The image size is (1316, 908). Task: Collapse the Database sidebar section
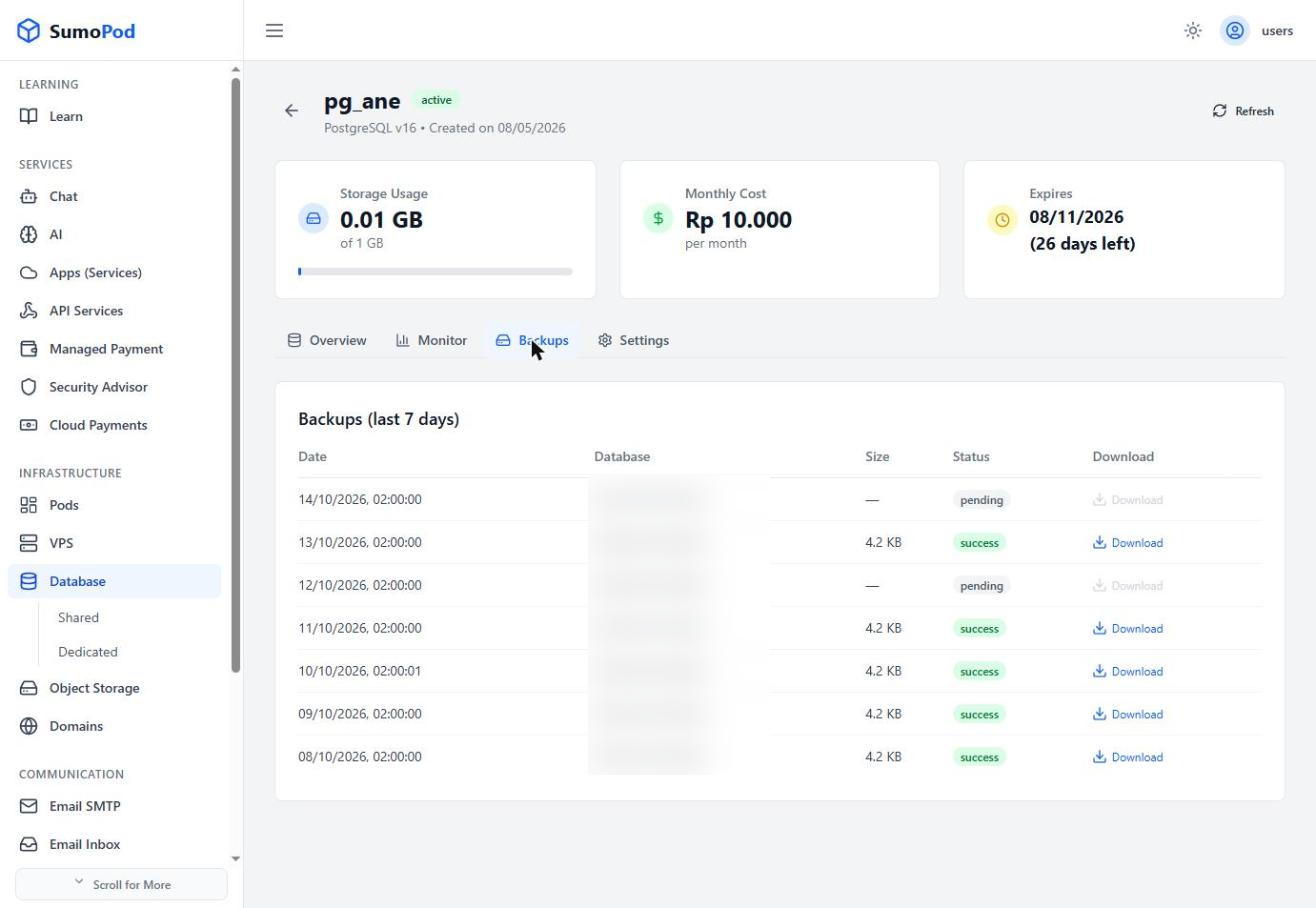[114, 582]
